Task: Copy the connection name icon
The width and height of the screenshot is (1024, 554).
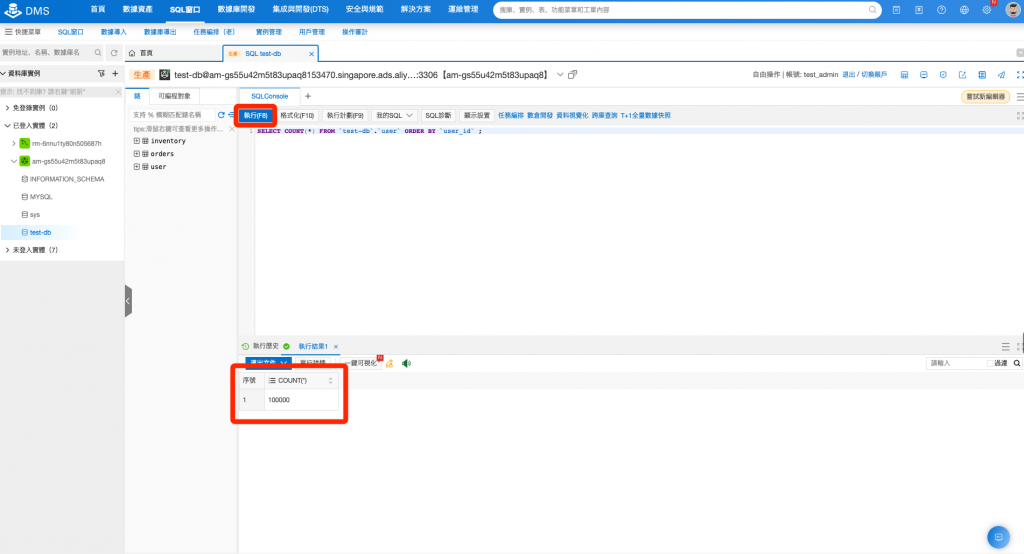Action: [x=572, y=74]
